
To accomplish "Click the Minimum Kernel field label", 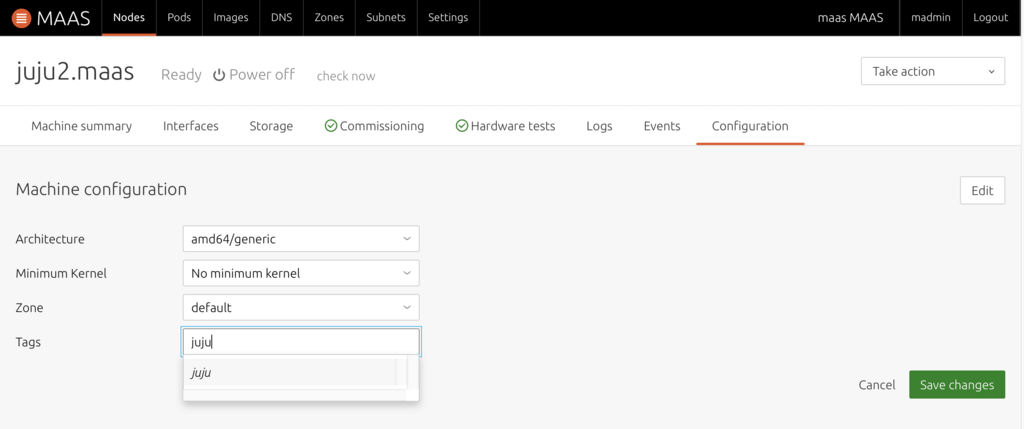I will [61, 273].
